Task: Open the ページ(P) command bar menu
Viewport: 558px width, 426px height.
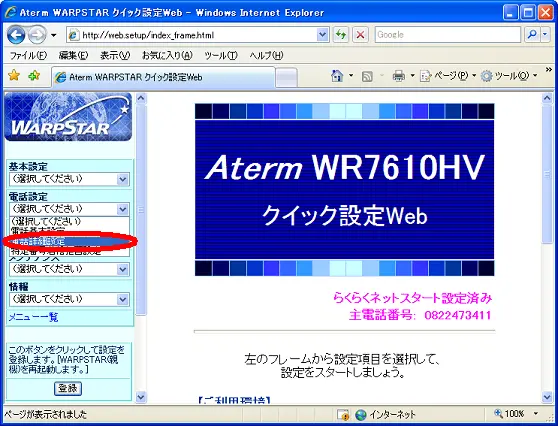Action: tap(448, 76)
